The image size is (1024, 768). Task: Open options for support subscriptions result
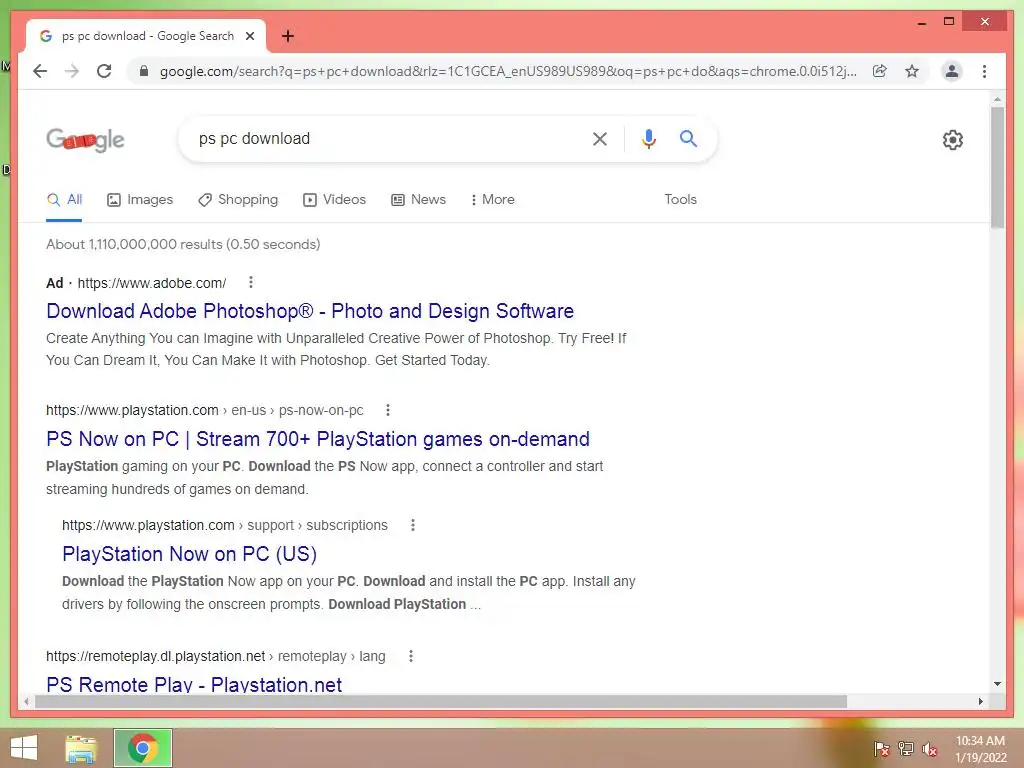(x=413, y=524)
